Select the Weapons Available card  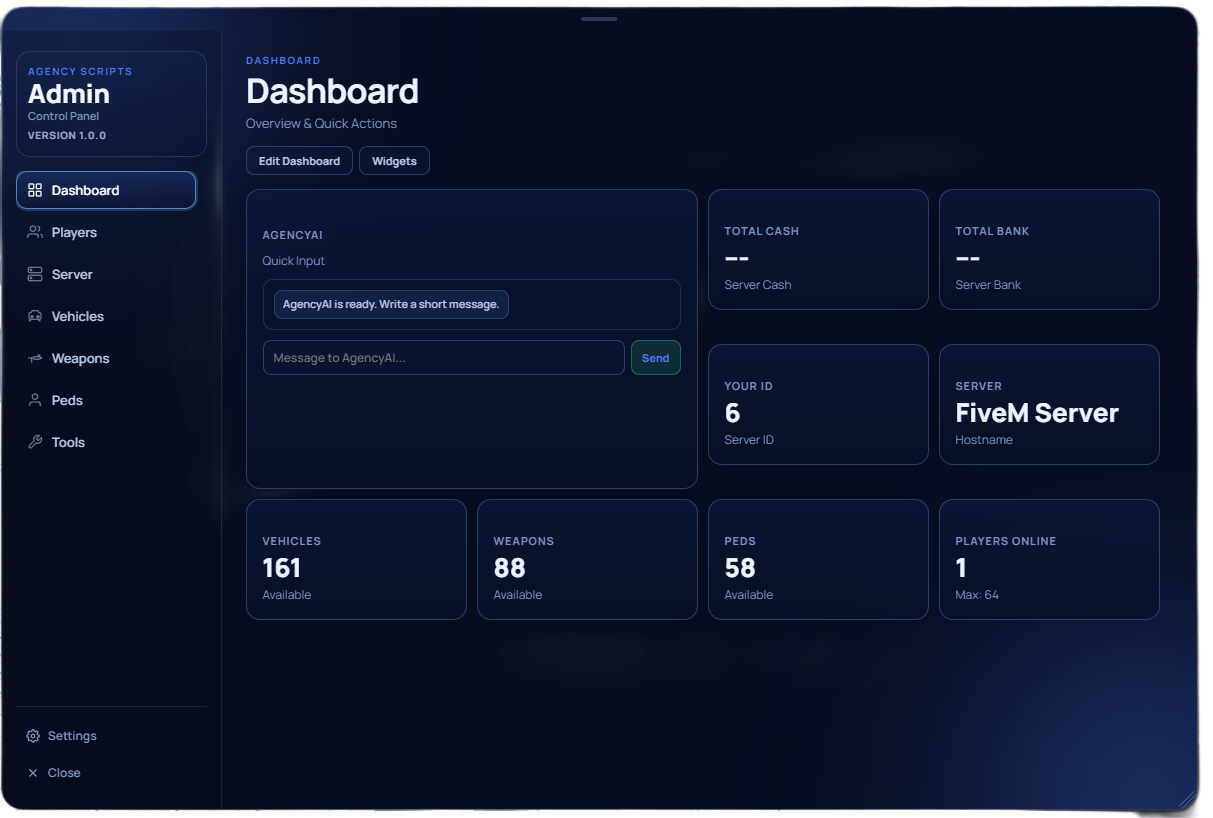(587, 560)
